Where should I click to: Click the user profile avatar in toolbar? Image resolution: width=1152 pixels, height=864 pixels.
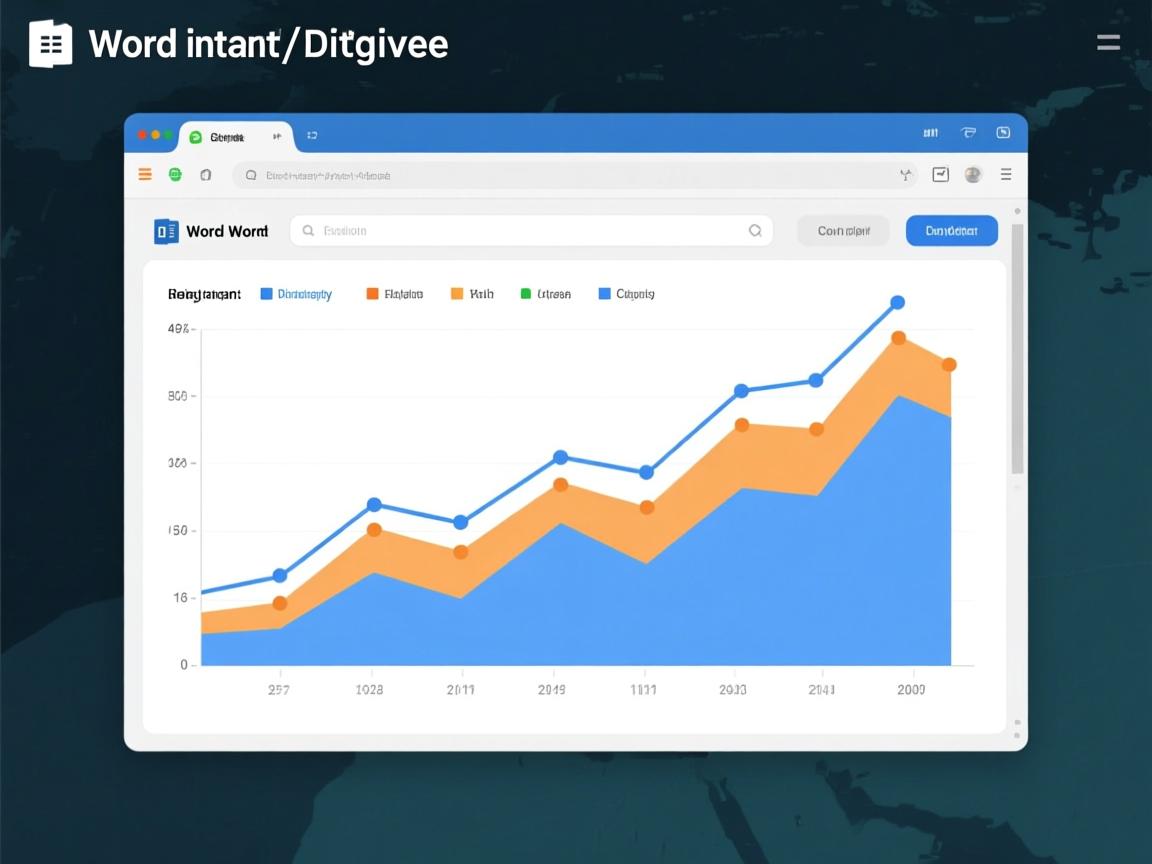(972, 174)
